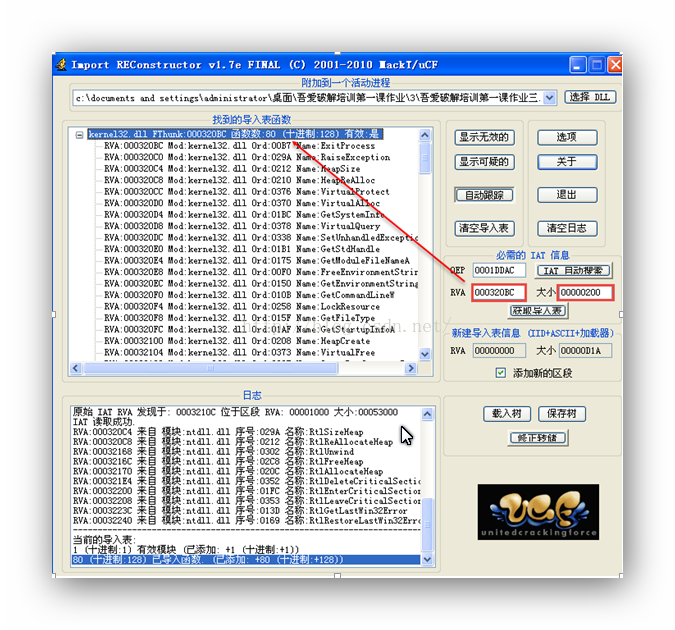Select the VirtualQuery import row
This screenshot has width=675, height=630.
242,226
